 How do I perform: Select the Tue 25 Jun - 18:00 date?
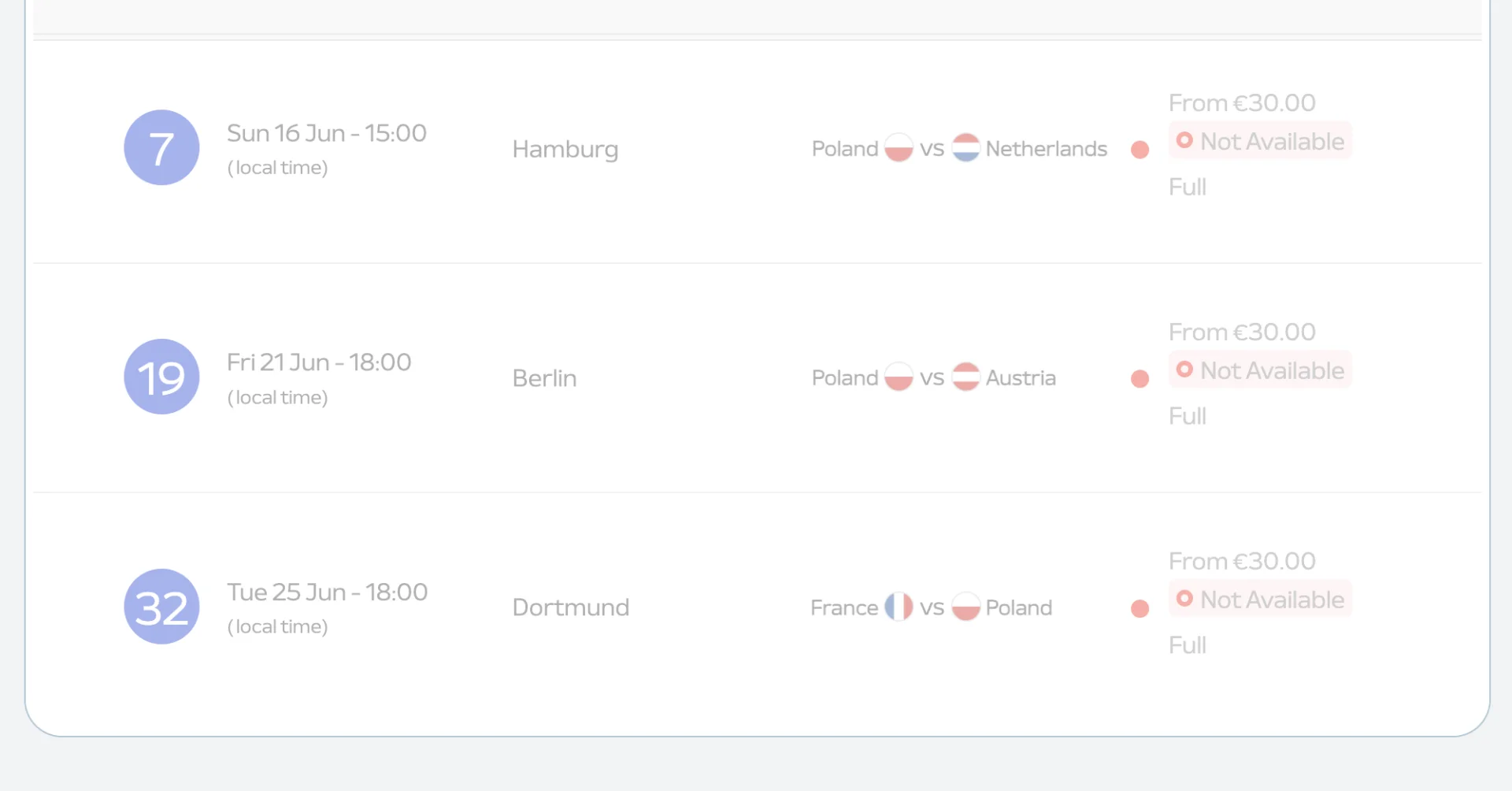click(328, 592)
